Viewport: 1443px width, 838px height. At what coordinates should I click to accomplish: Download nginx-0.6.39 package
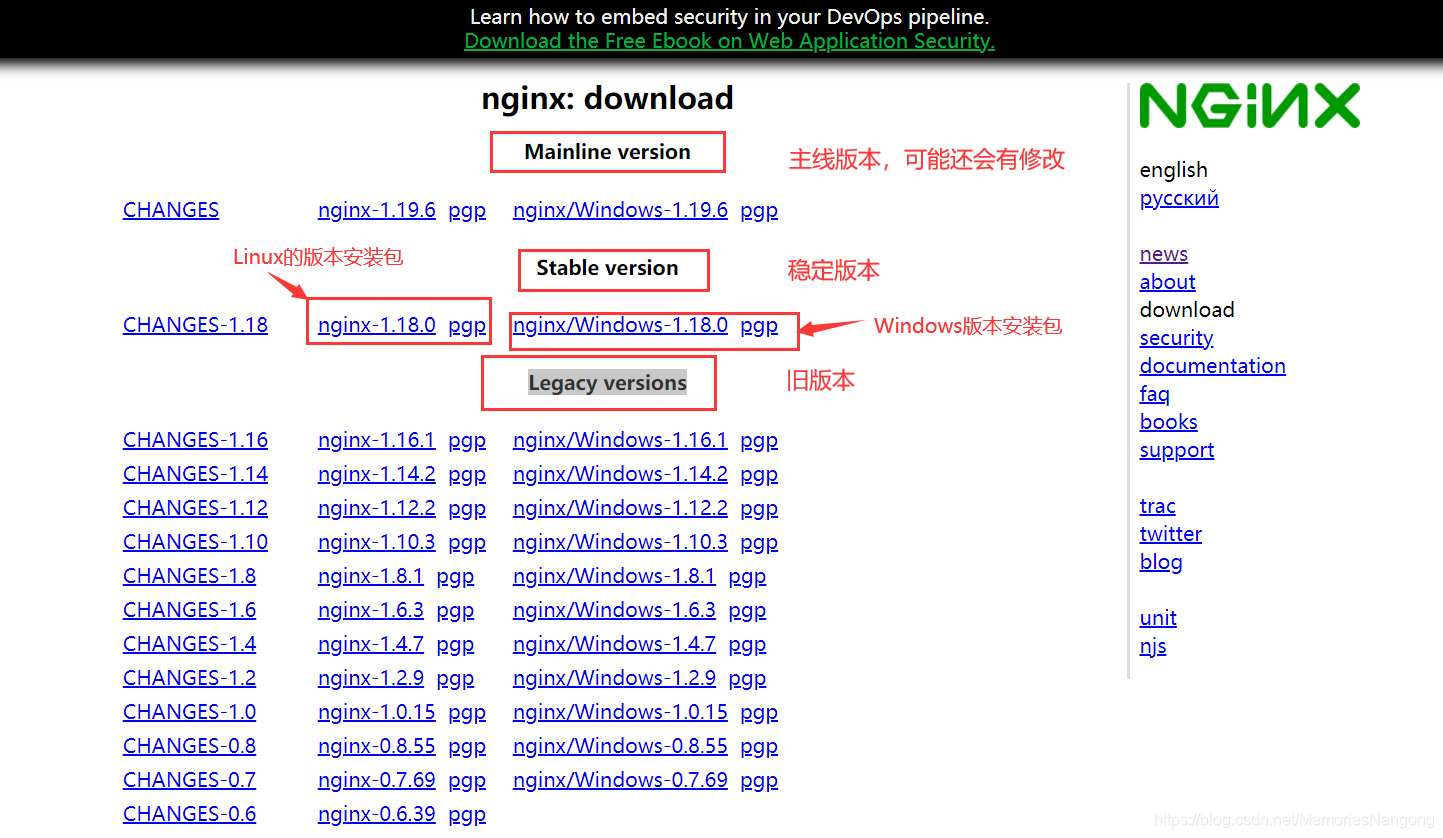coord(377,814)
